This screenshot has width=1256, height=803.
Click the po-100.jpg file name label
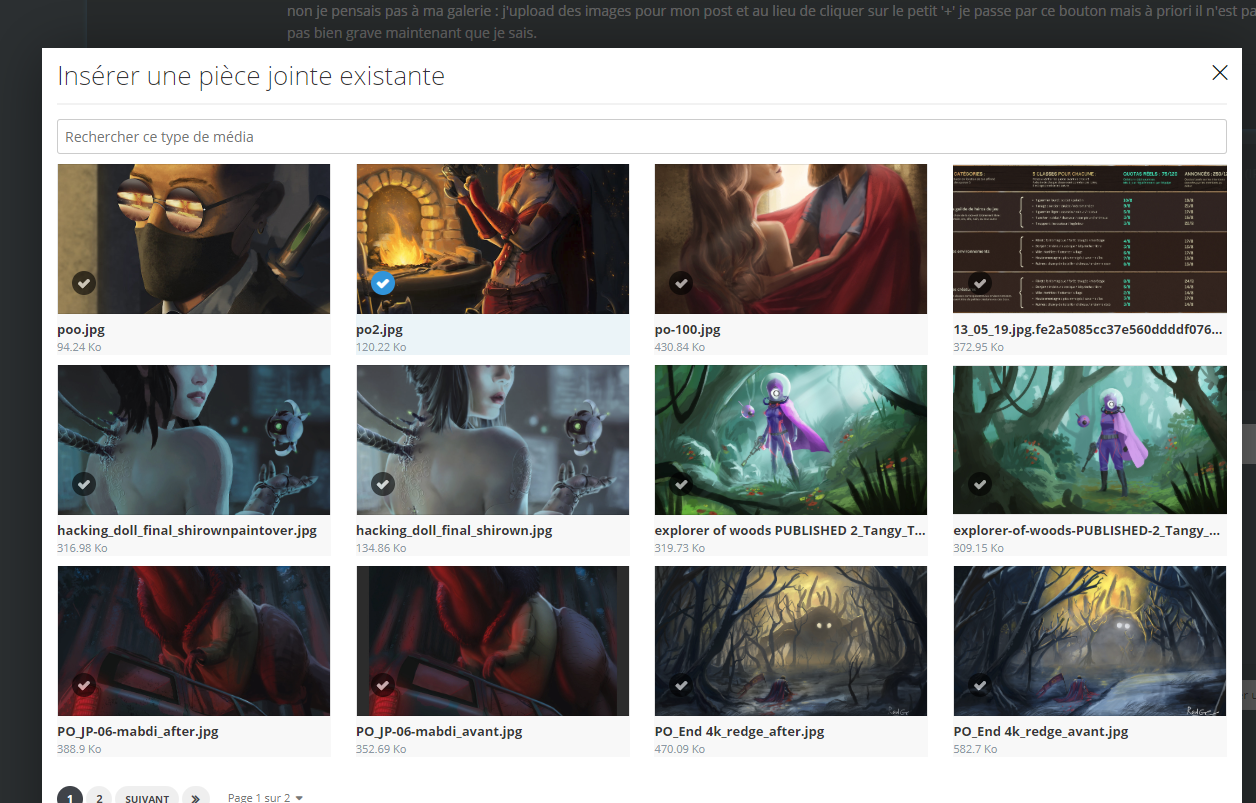(x=687, y=330)
